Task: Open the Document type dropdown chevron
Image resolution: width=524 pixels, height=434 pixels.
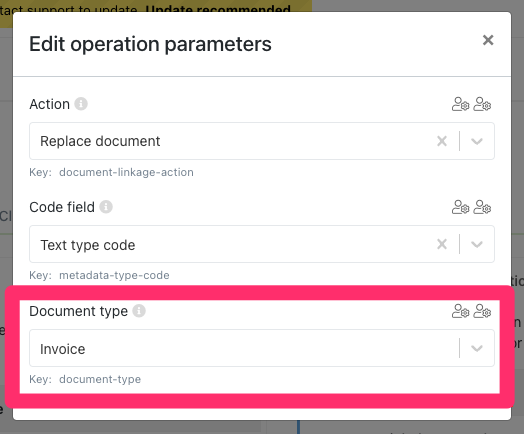Action: (477, 348)
